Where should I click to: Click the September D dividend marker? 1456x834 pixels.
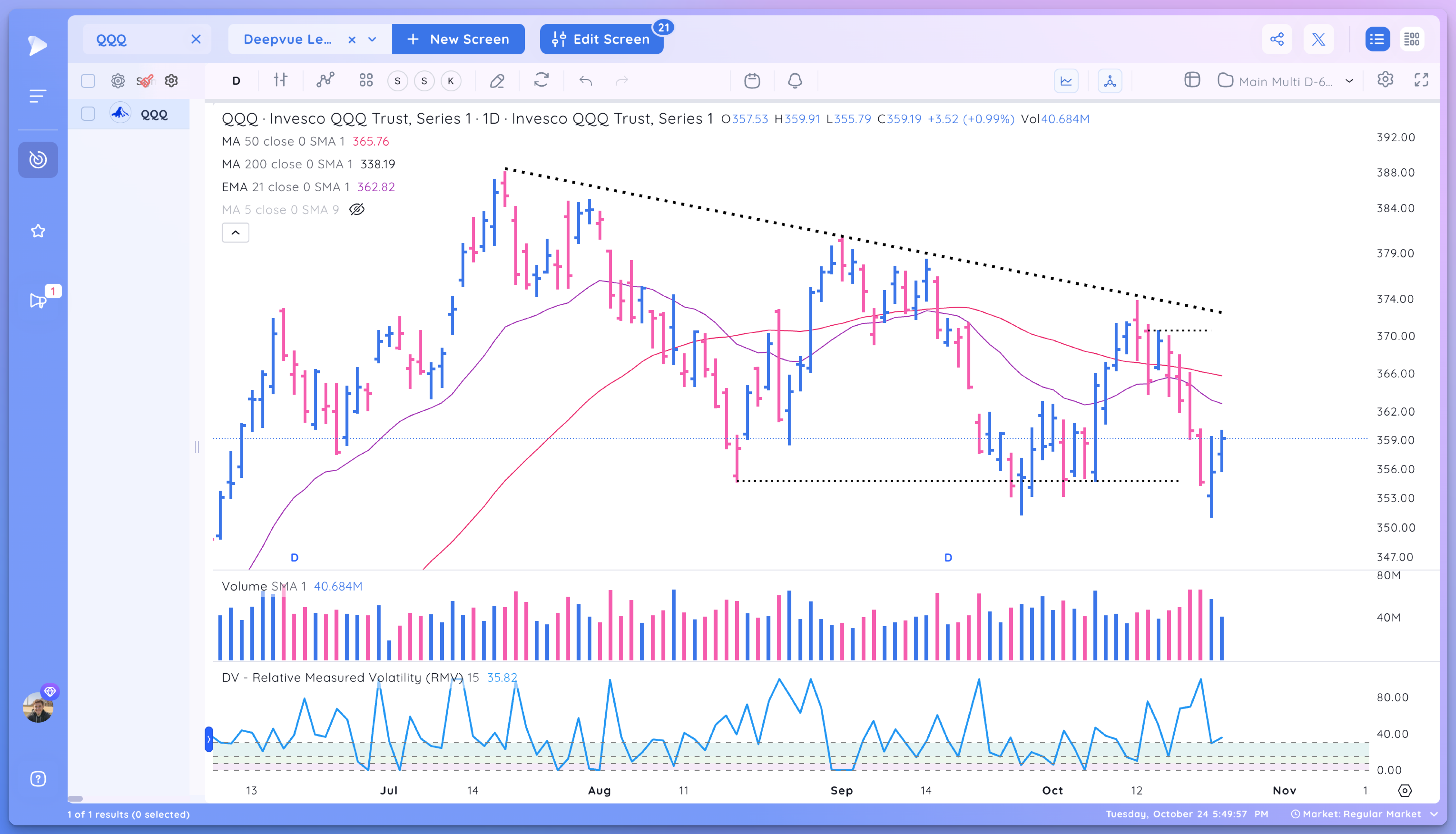click(948, 557)
